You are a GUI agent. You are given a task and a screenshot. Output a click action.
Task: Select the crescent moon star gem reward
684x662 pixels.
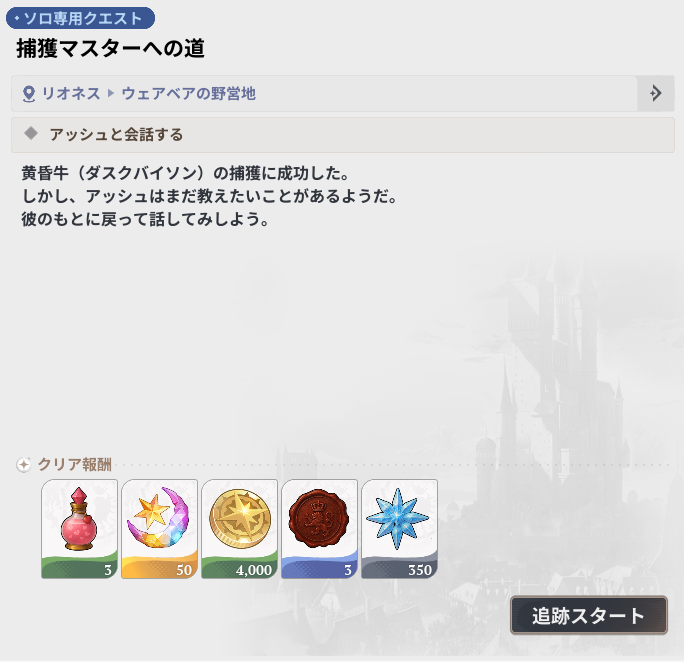pos(160,529)
